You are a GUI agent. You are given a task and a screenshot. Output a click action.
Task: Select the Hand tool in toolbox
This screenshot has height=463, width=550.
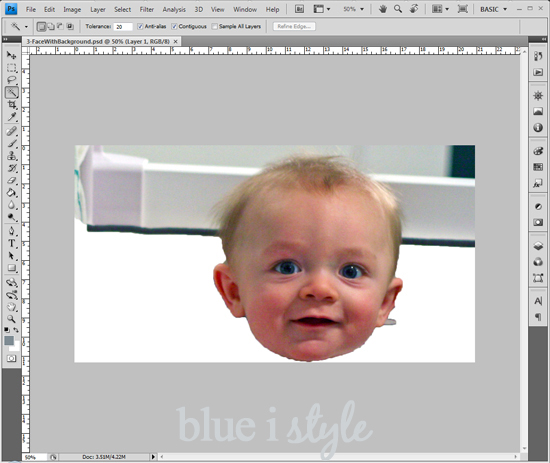[x=12, y=307]
